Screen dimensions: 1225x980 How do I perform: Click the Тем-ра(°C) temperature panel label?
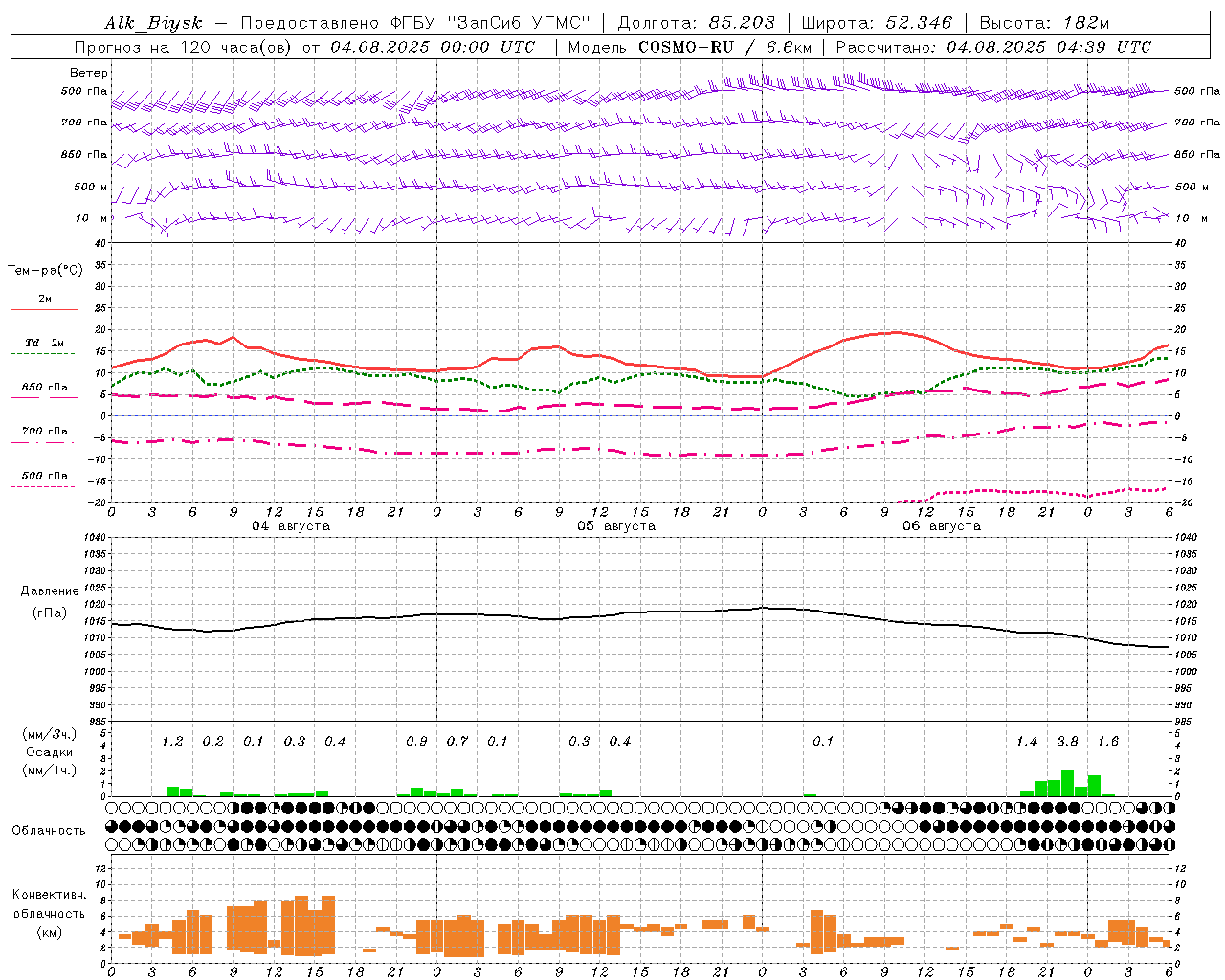(45, 271)
